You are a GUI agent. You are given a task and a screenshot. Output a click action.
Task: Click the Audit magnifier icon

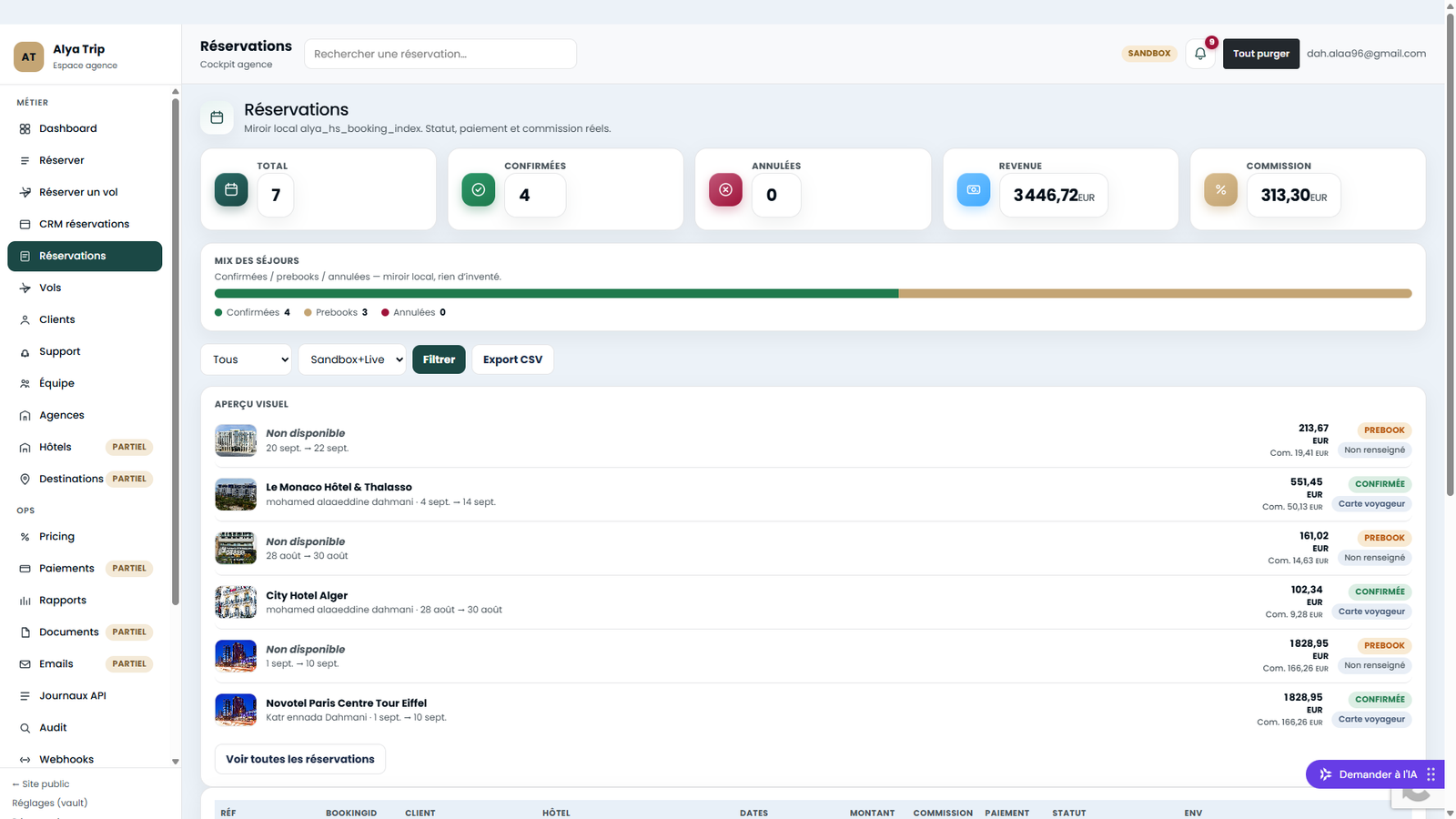pos(25,728)
